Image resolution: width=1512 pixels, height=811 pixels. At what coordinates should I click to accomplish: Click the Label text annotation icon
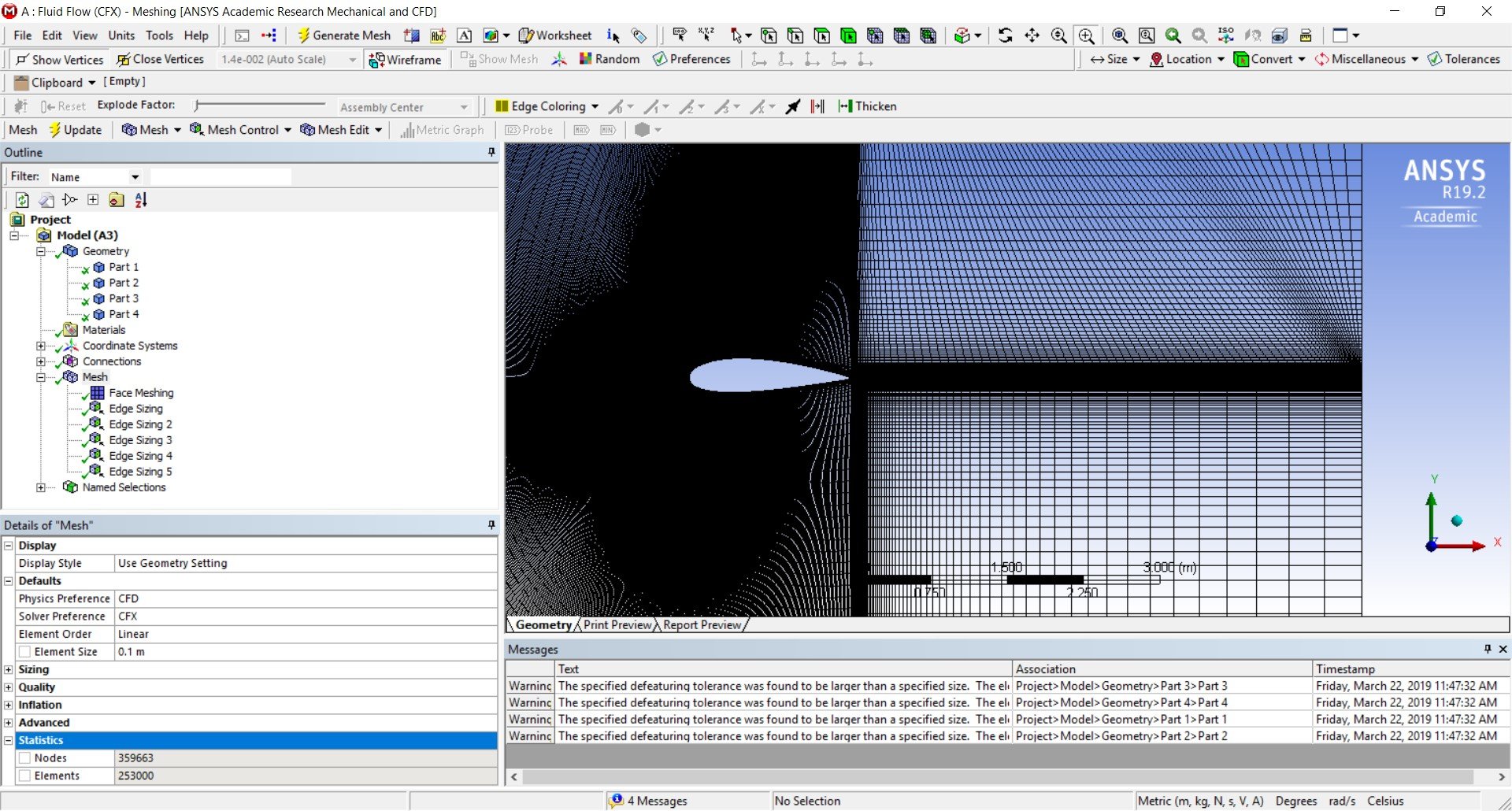(x=465, y=35)
